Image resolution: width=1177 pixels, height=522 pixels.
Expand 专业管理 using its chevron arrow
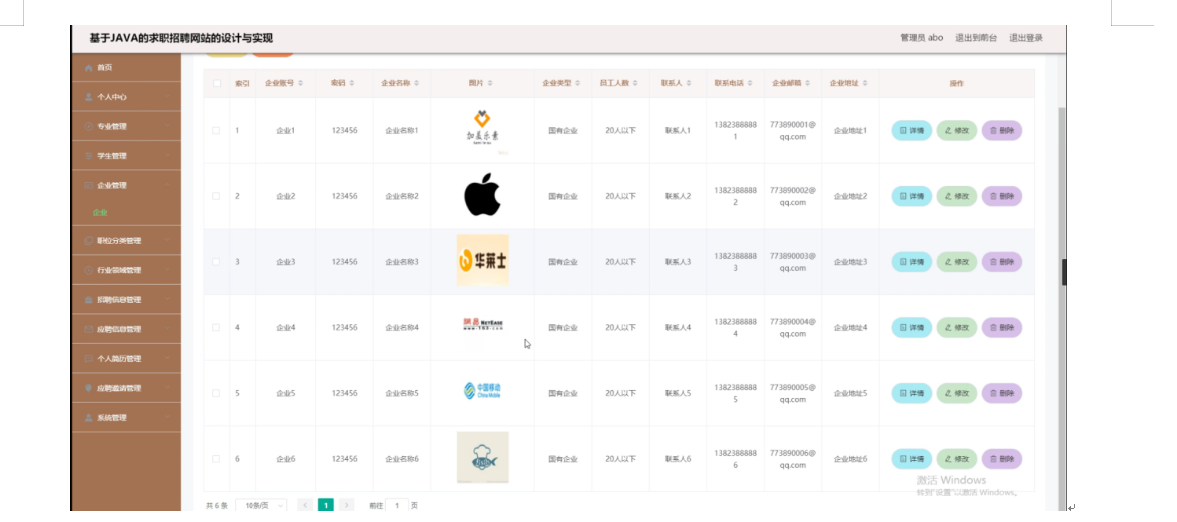[168, 126]
